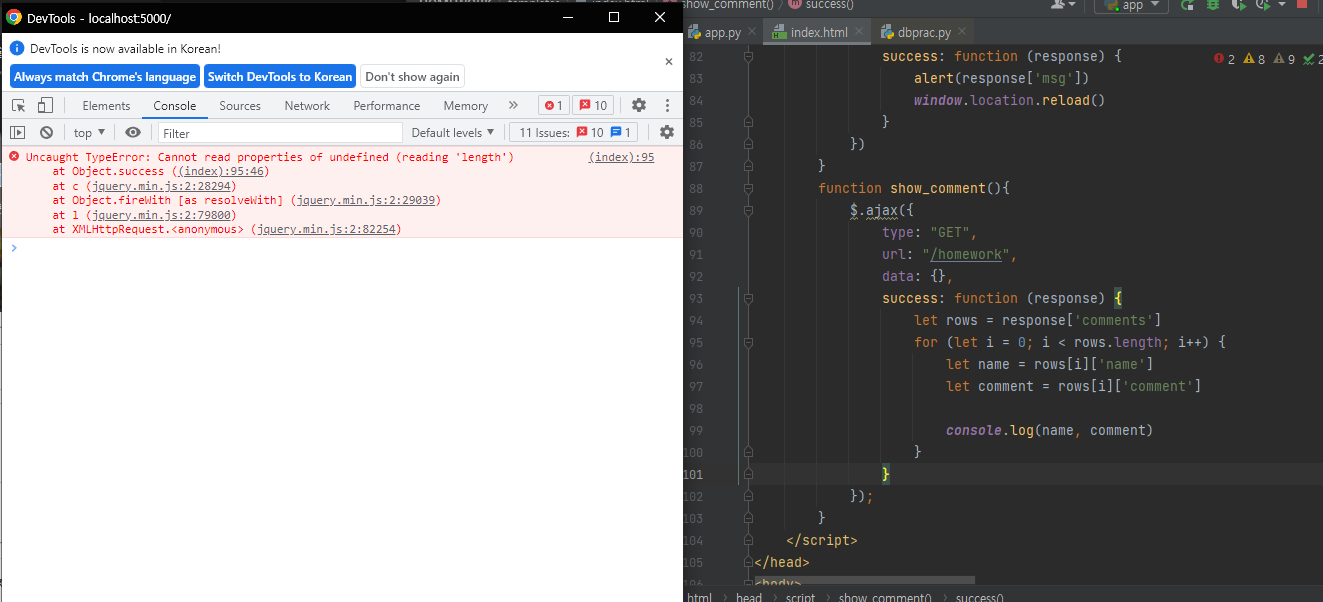Open the jquery.min.js:2:29039 link
This screenshot has width=1323, height=602.
[368, 200]
